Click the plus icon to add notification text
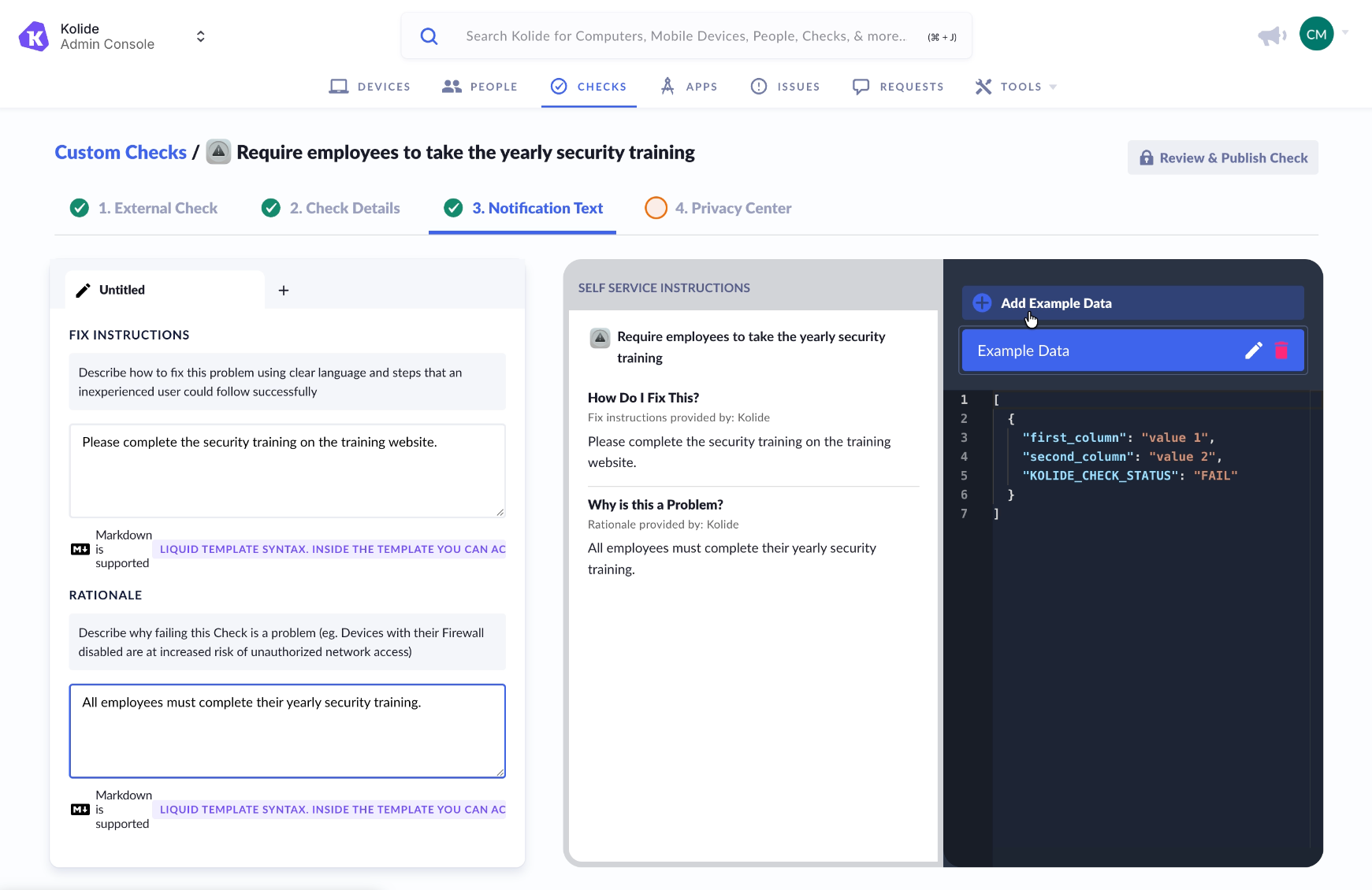This screenshot has height=890, width=1372. click(x=283, y=290)
